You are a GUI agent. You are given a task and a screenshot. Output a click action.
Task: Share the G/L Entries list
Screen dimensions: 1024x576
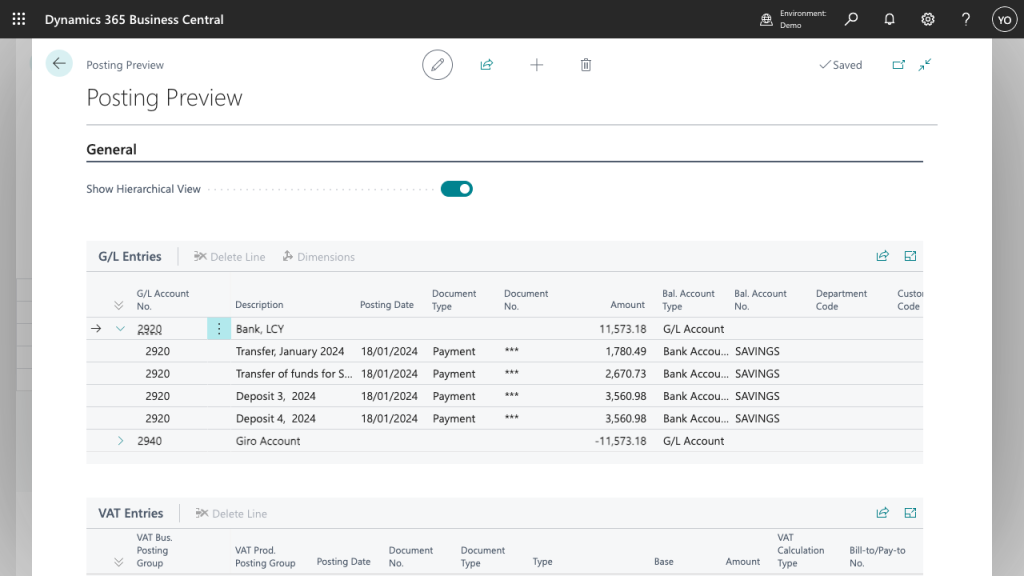click(x=882, y=256)
